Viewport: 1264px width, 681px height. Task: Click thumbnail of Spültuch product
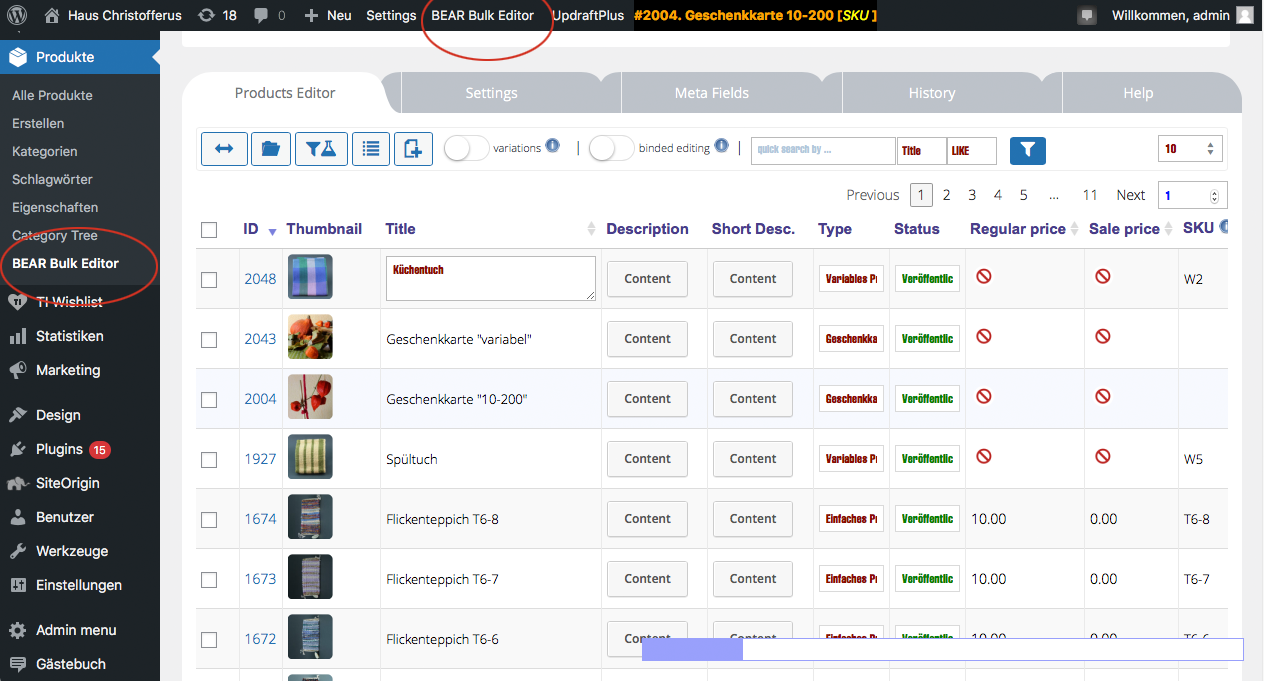(310, 457)
